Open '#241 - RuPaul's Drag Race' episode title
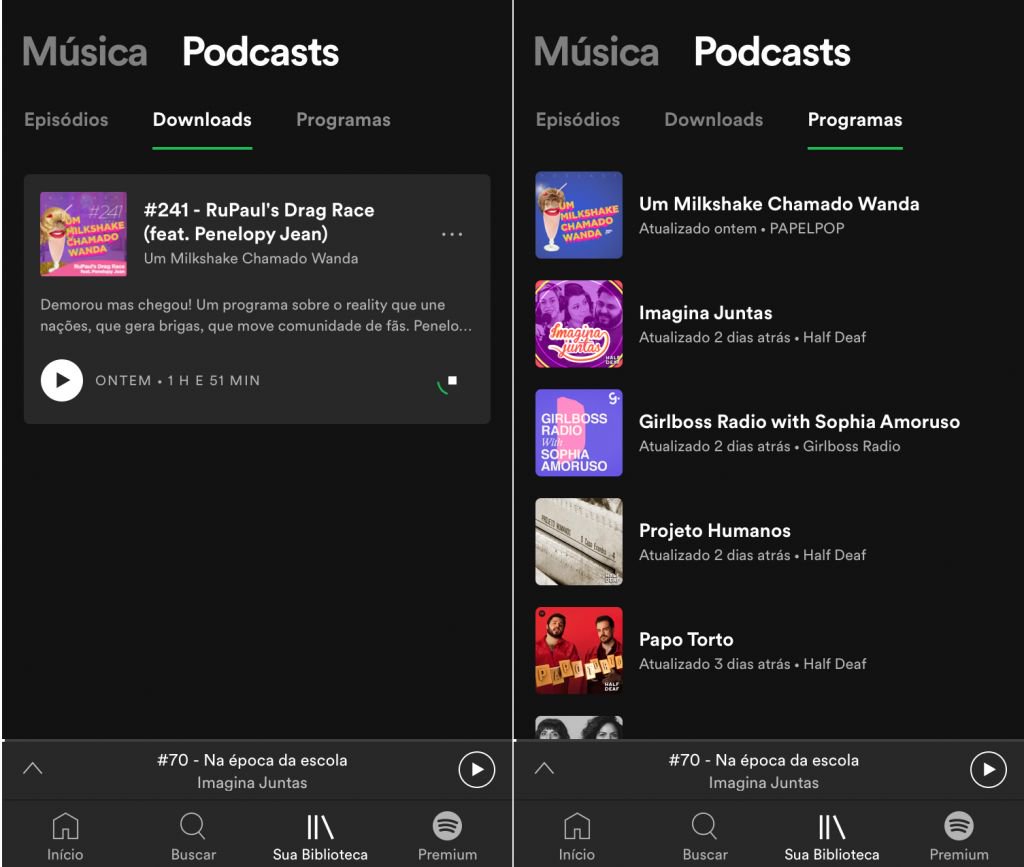This screenshot has height=867, width=1024. coord(259,222)
